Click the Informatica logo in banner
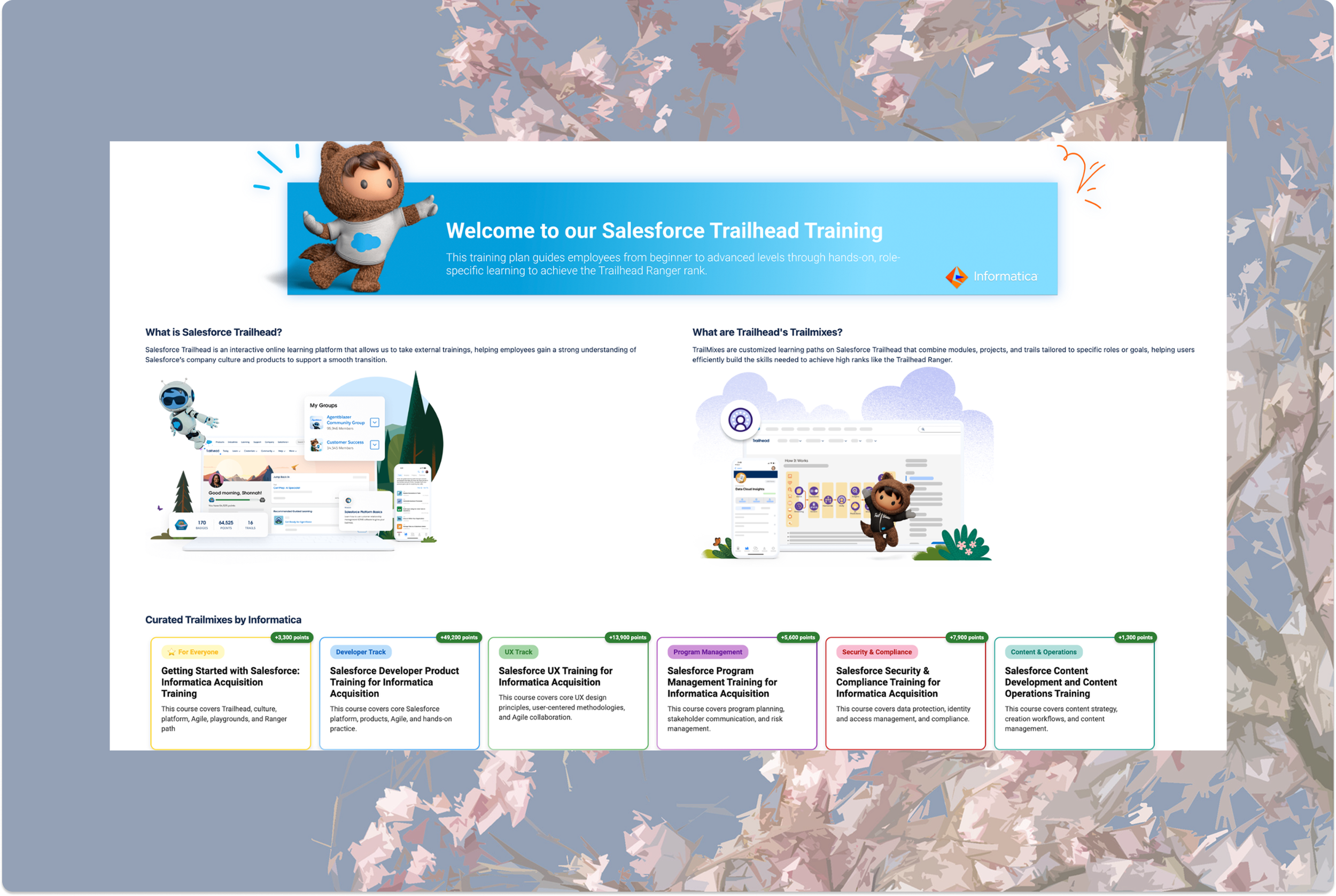The height and width of the screenshot is (896, 1336). [991, 277]
